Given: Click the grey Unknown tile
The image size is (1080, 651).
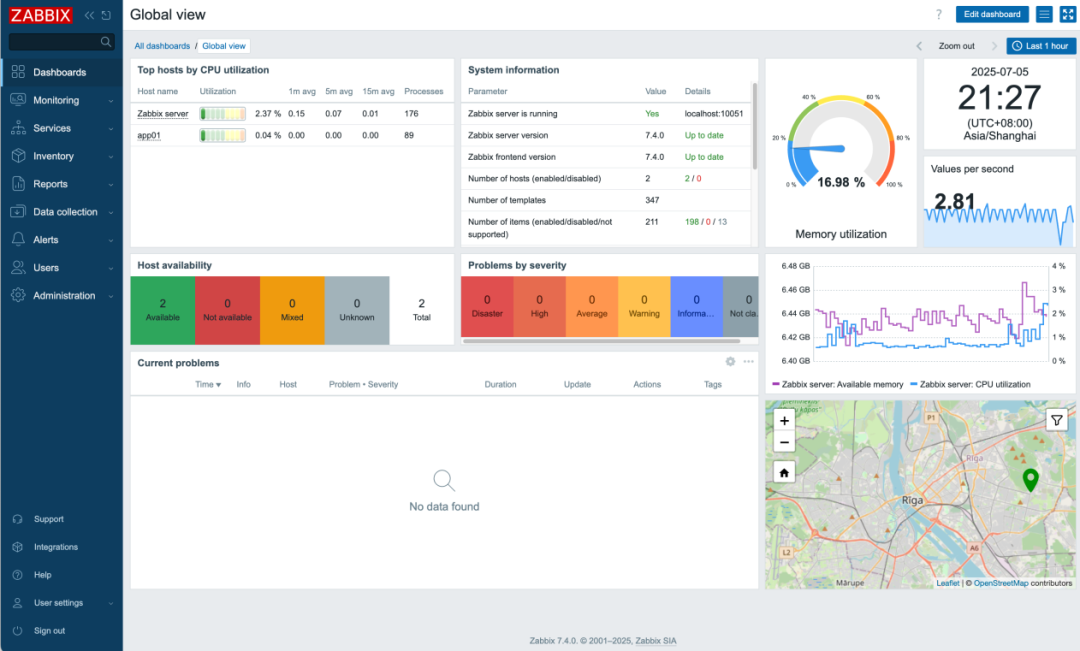Looking at the screenshot, I should [x=357, y=310].
